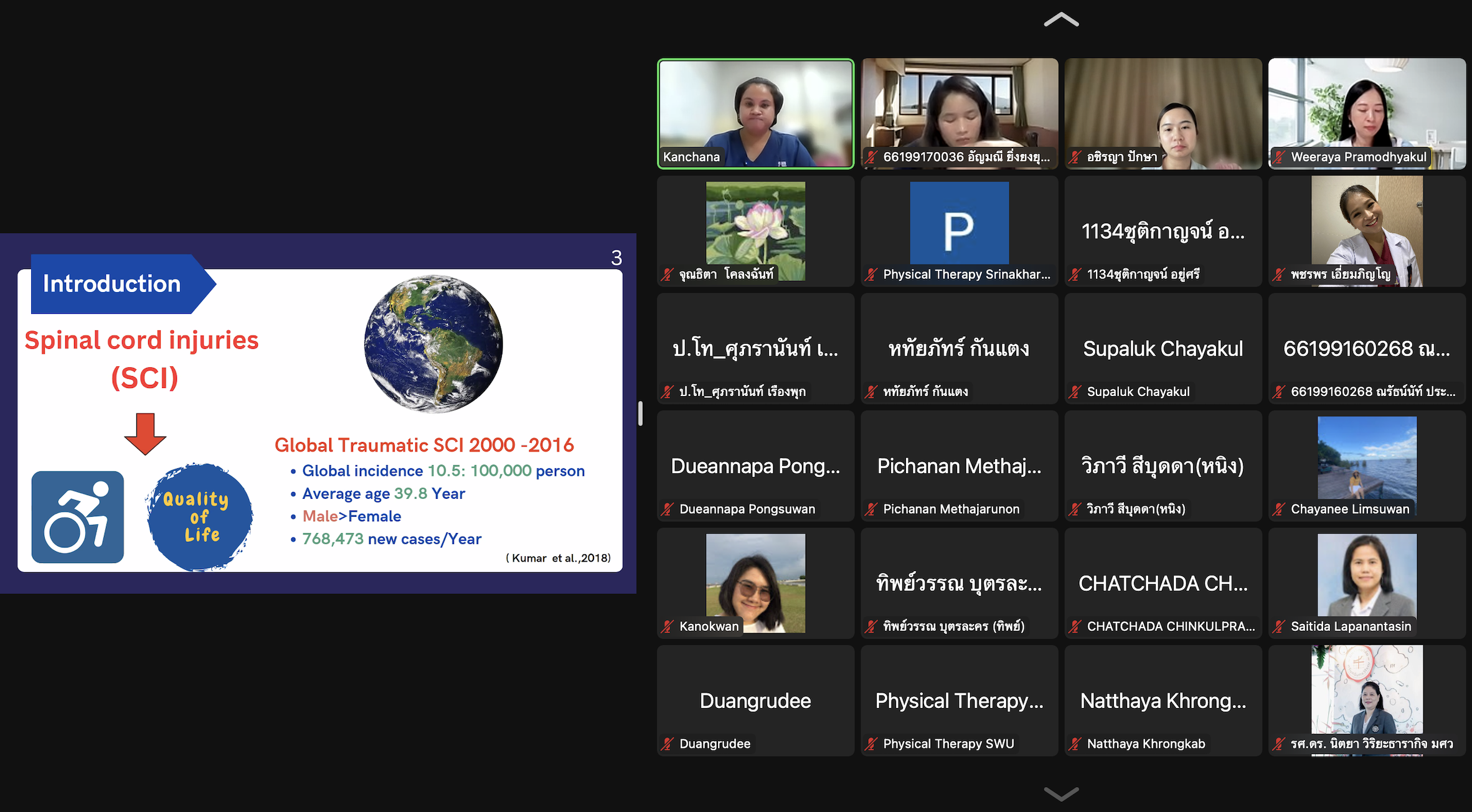Image resolution: width=1472 pixels, height=812 pixels.
Task: Select Dueannapa Pongsuwan participant tile
Action: click(755, 465)
